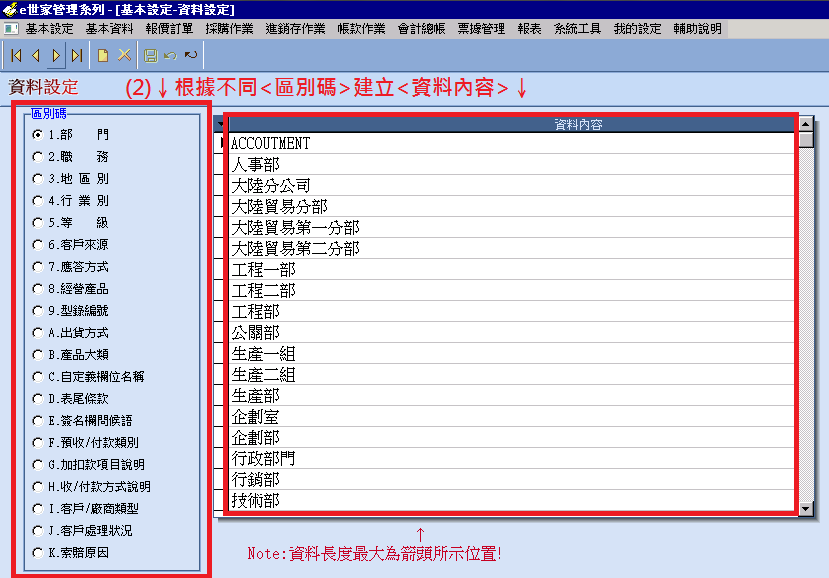The width and height of the screenshot is (829, 578).
Task: Click the delete X icon
Action: coord(124,55)
